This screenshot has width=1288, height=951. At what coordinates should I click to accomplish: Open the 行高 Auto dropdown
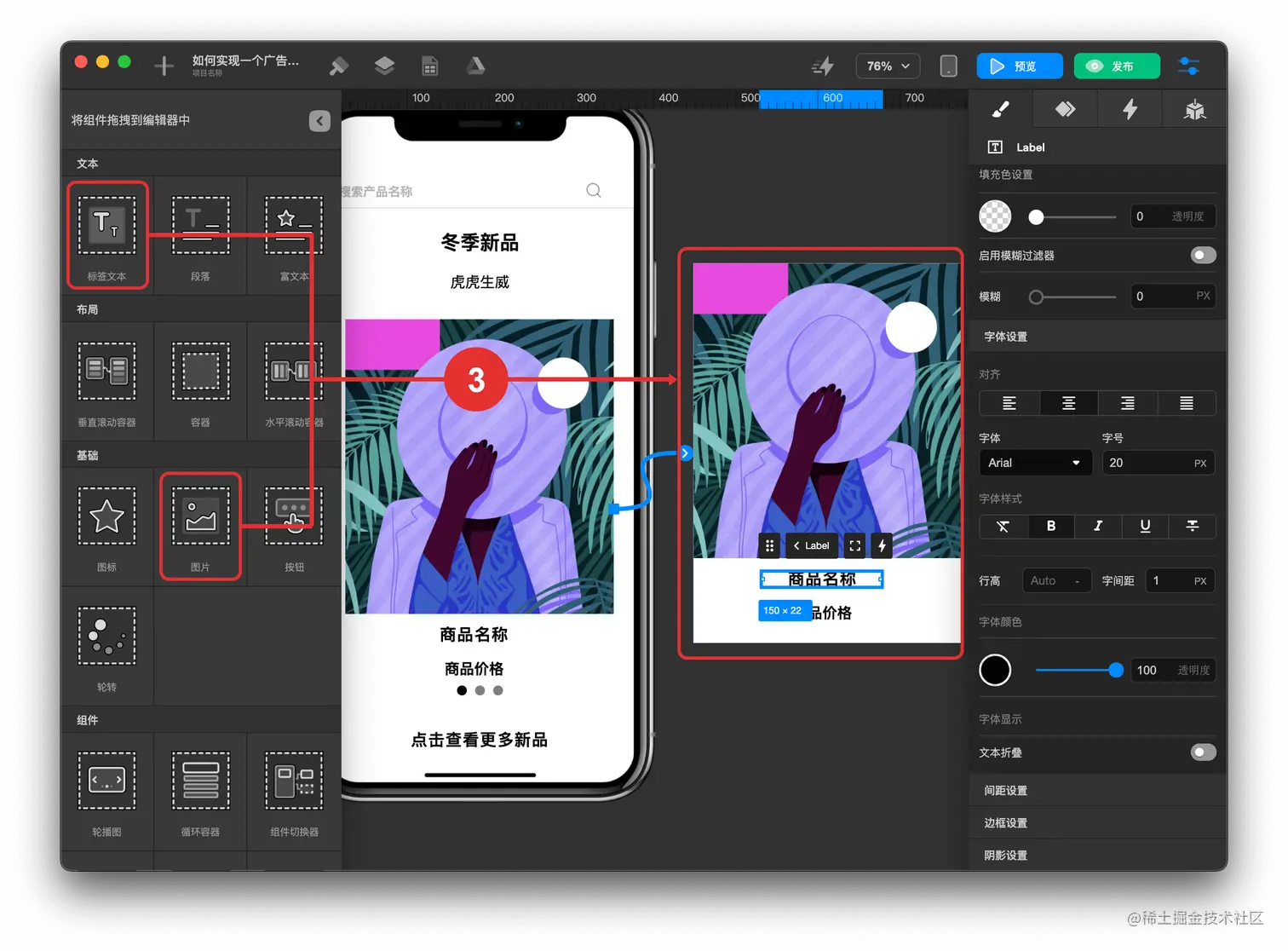coord(1056,580)
